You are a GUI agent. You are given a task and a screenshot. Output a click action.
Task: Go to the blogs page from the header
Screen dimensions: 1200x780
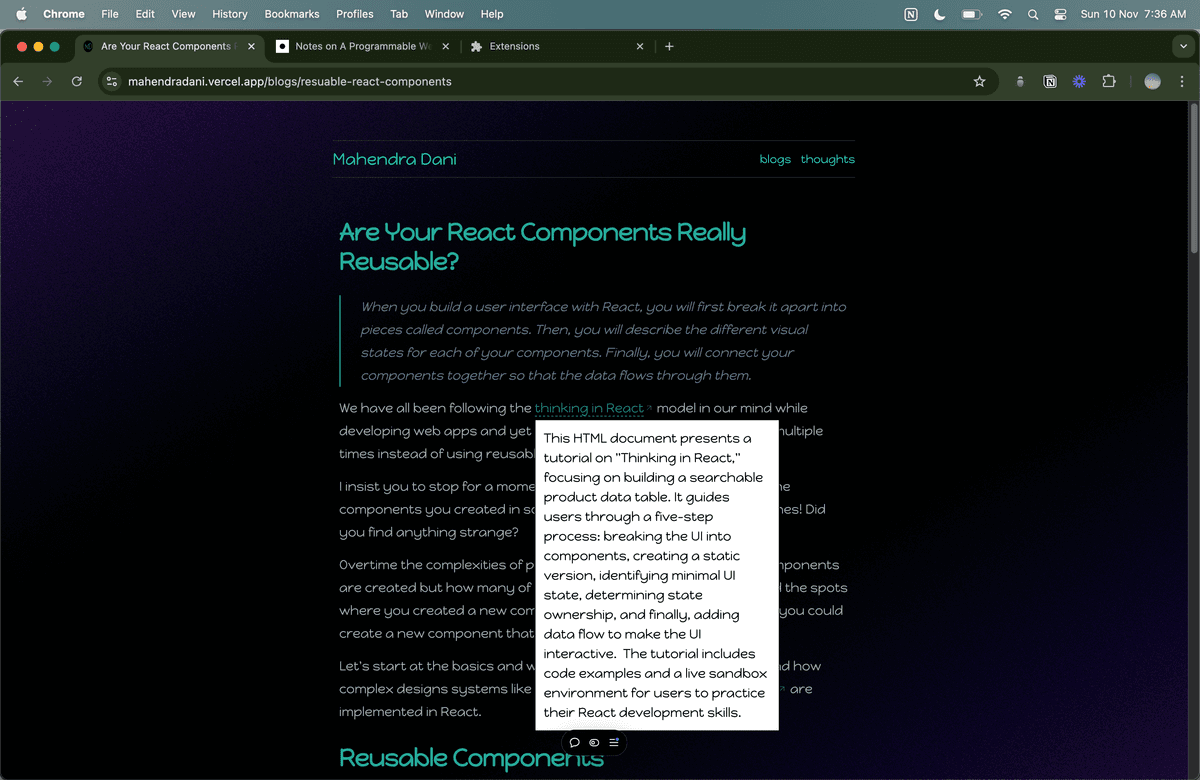pyautogui.click(x=775, y=159)
